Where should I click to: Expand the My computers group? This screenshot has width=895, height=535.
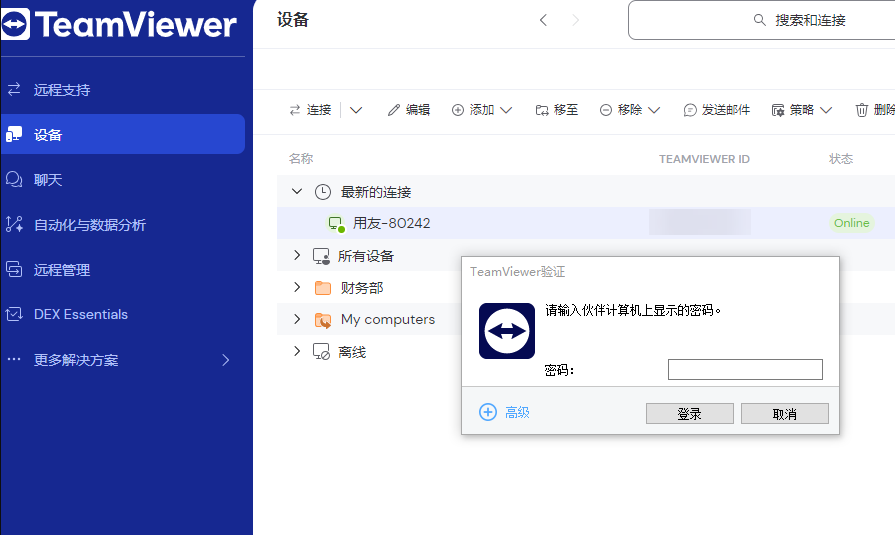tap(297, 319)
